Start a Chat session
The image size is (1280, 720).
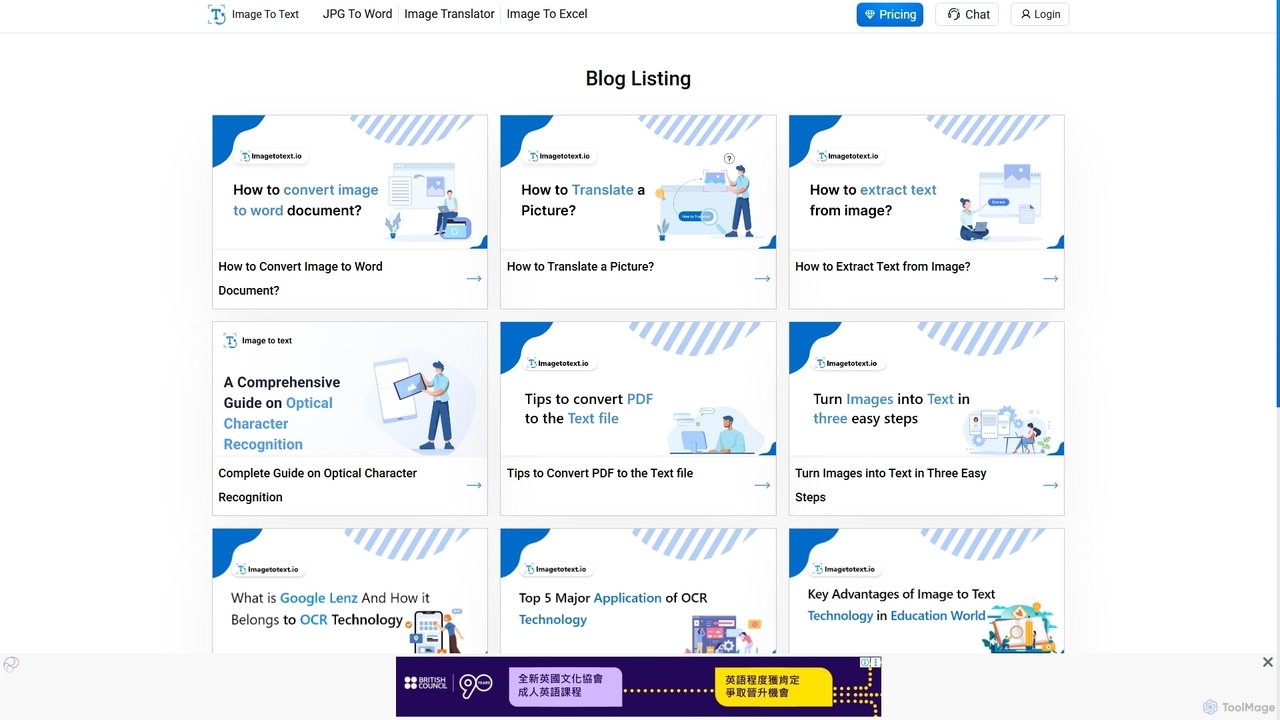pos(967,14)
